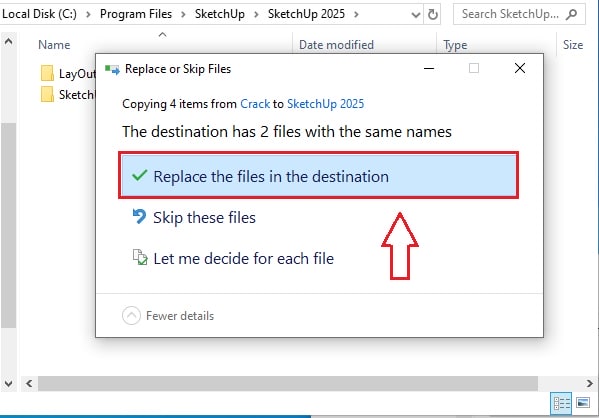Viewport: 599px width, 418px height.
Task: Expand chevron after SketchUp 2025 breadcrumb
Action: 356,15
